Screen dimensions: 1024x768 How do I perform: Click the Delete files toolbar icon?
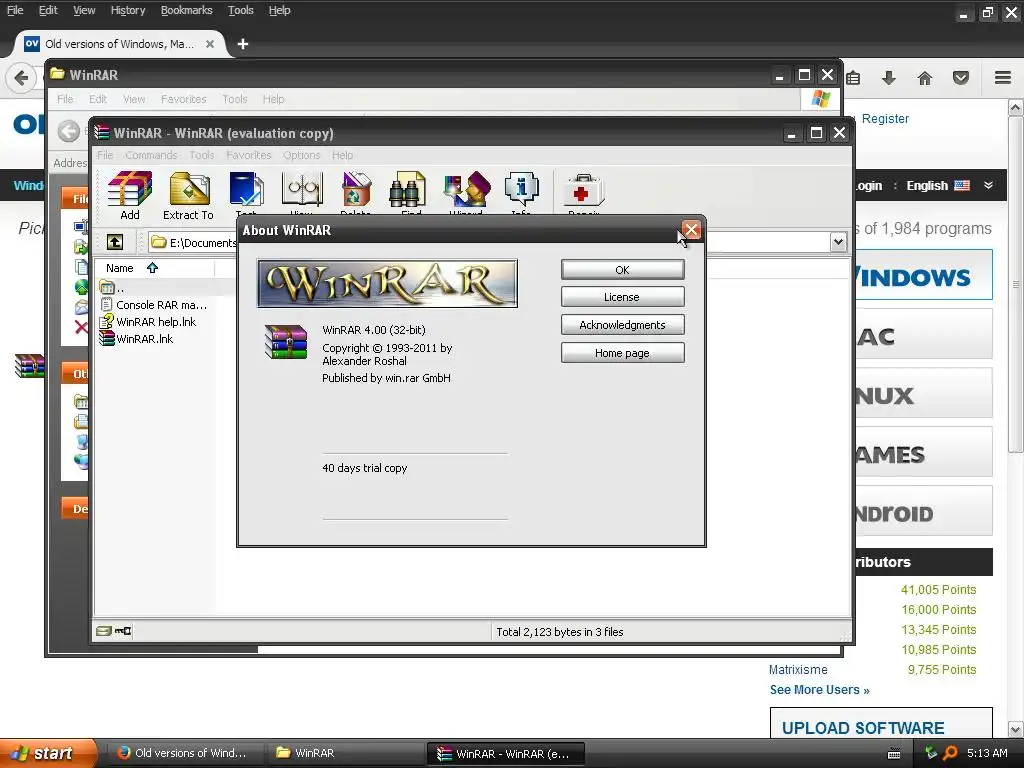pyautogui.click(x=356, y=189)
